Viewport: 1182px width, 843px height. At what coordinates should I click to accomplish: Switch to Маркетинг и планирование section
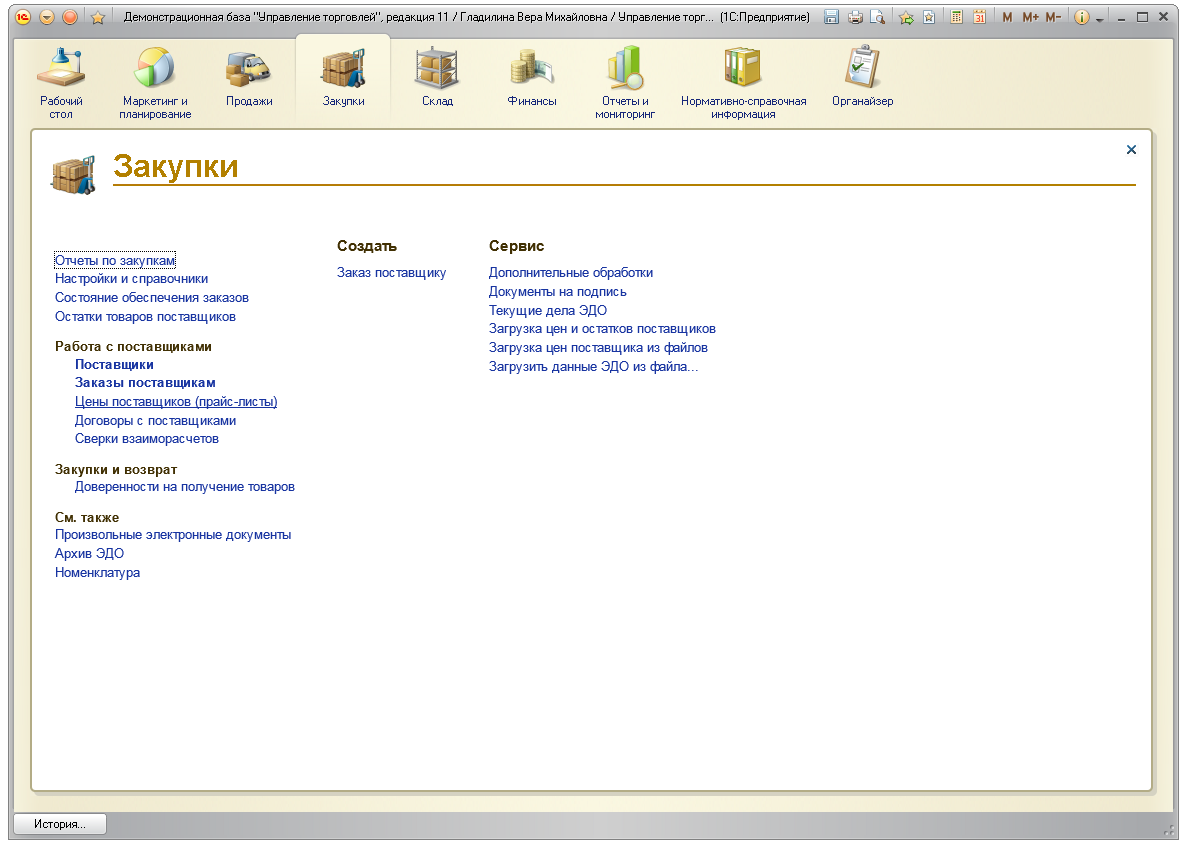point(155,81)
